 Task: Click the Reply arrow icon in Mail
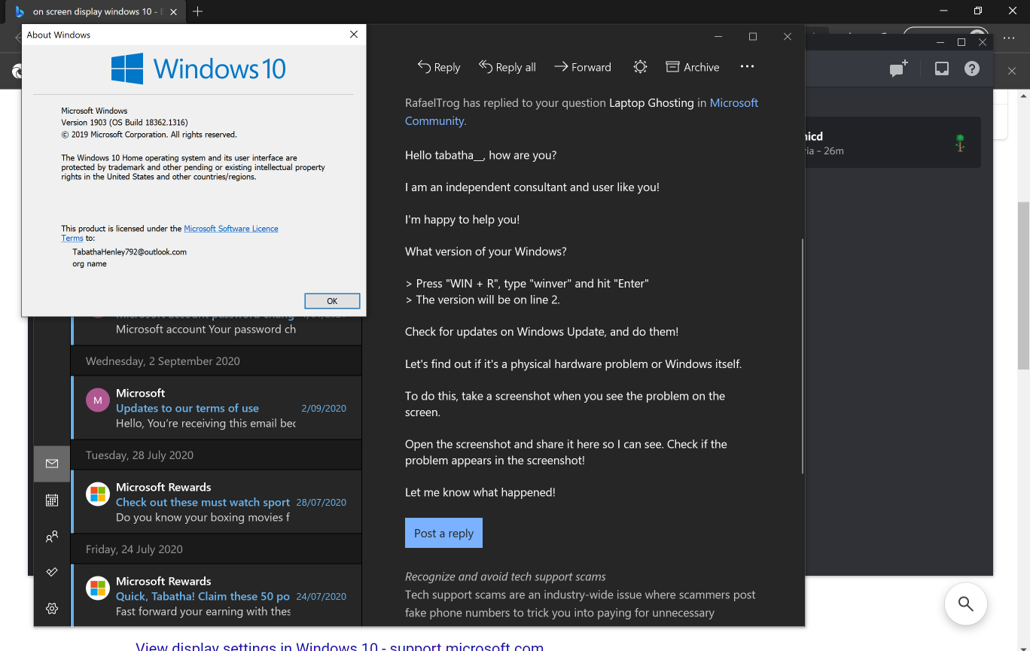pyautogui.click(x=424, y=66)
